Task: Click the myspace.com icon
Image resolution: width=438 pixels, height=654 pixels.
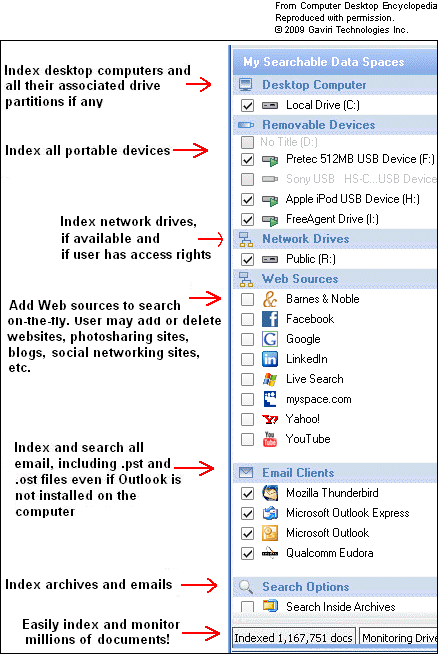Action: [x=270, y=399]
